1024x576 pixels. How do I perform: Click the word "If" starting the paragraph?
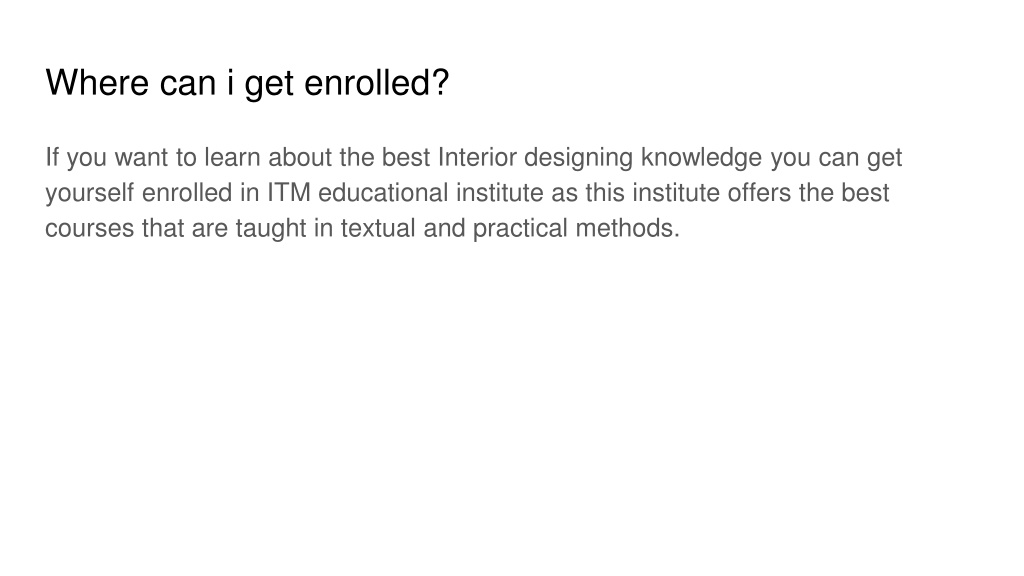(52, 157)
